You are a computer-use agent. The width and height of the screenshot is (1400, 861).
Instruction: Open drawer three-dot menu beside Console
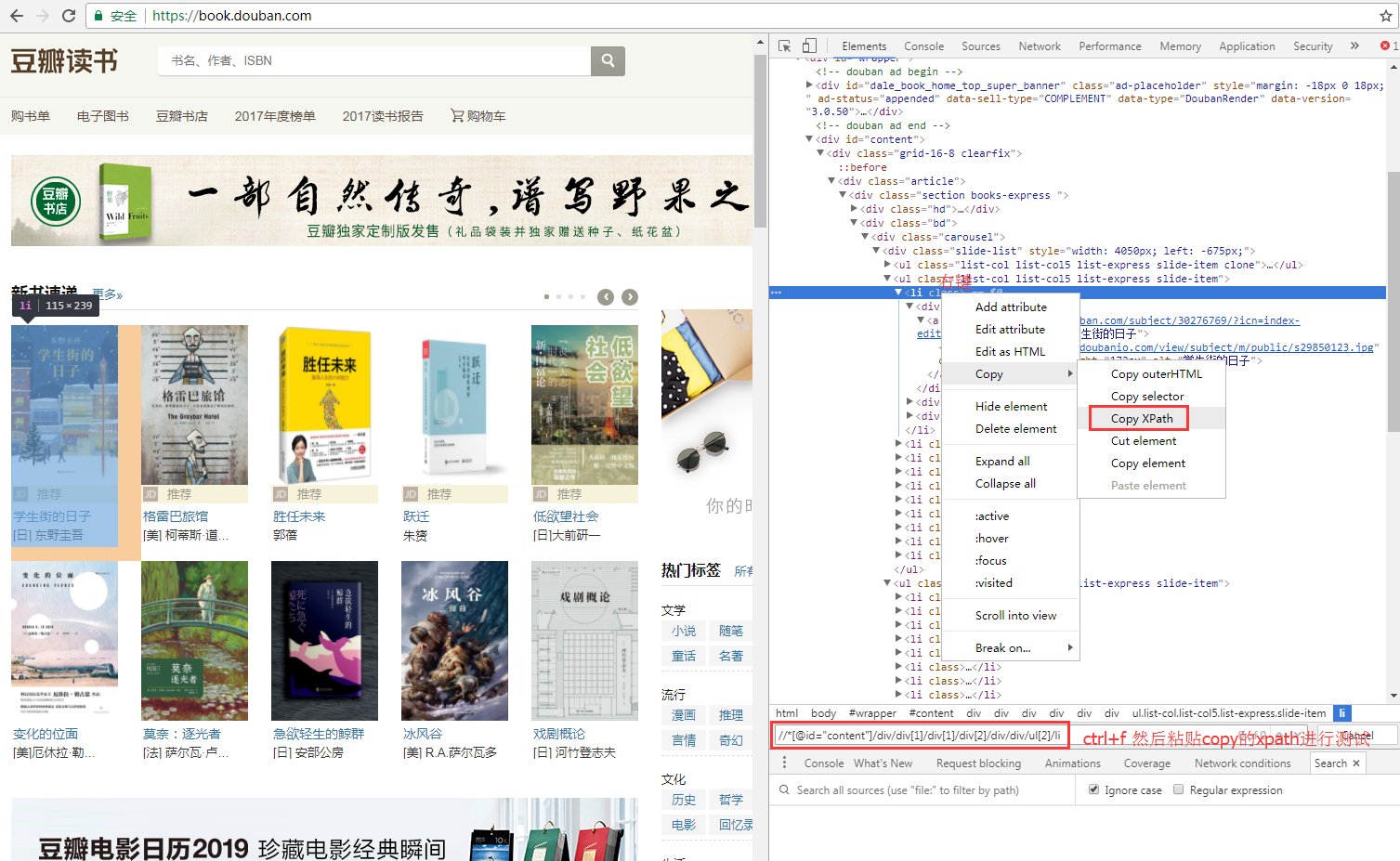tap(784, 763)
